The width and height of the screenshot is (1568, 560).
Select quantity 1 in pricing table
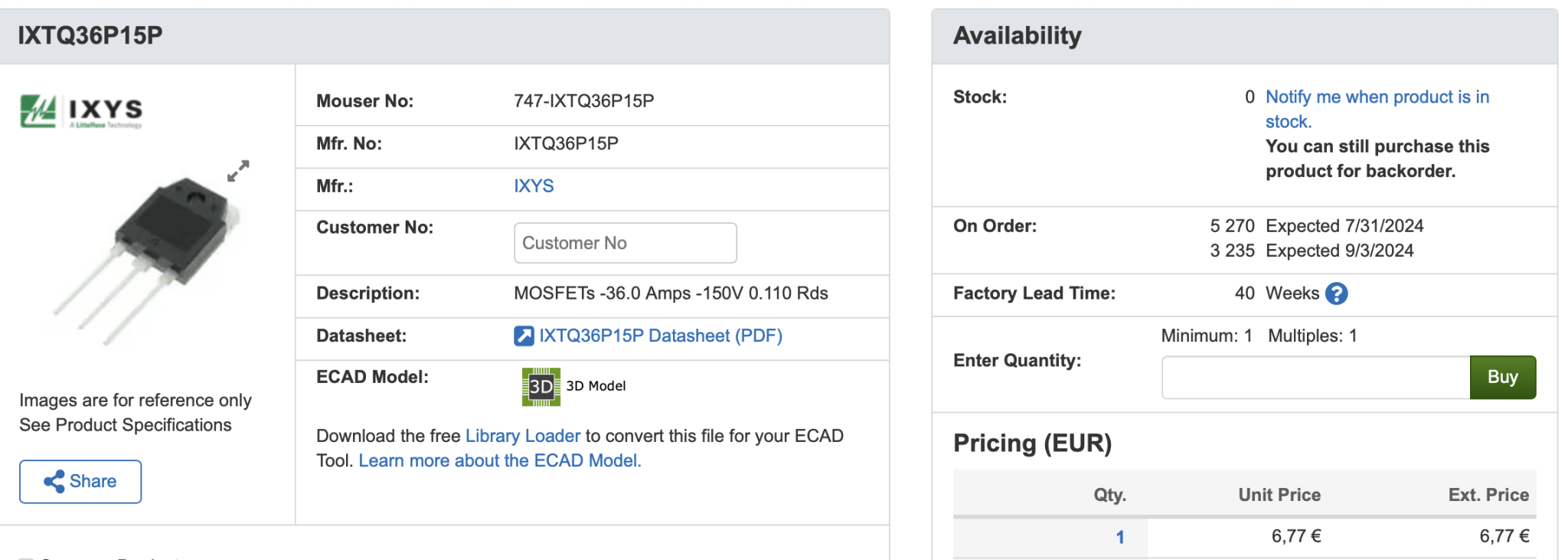point(1120,537)
